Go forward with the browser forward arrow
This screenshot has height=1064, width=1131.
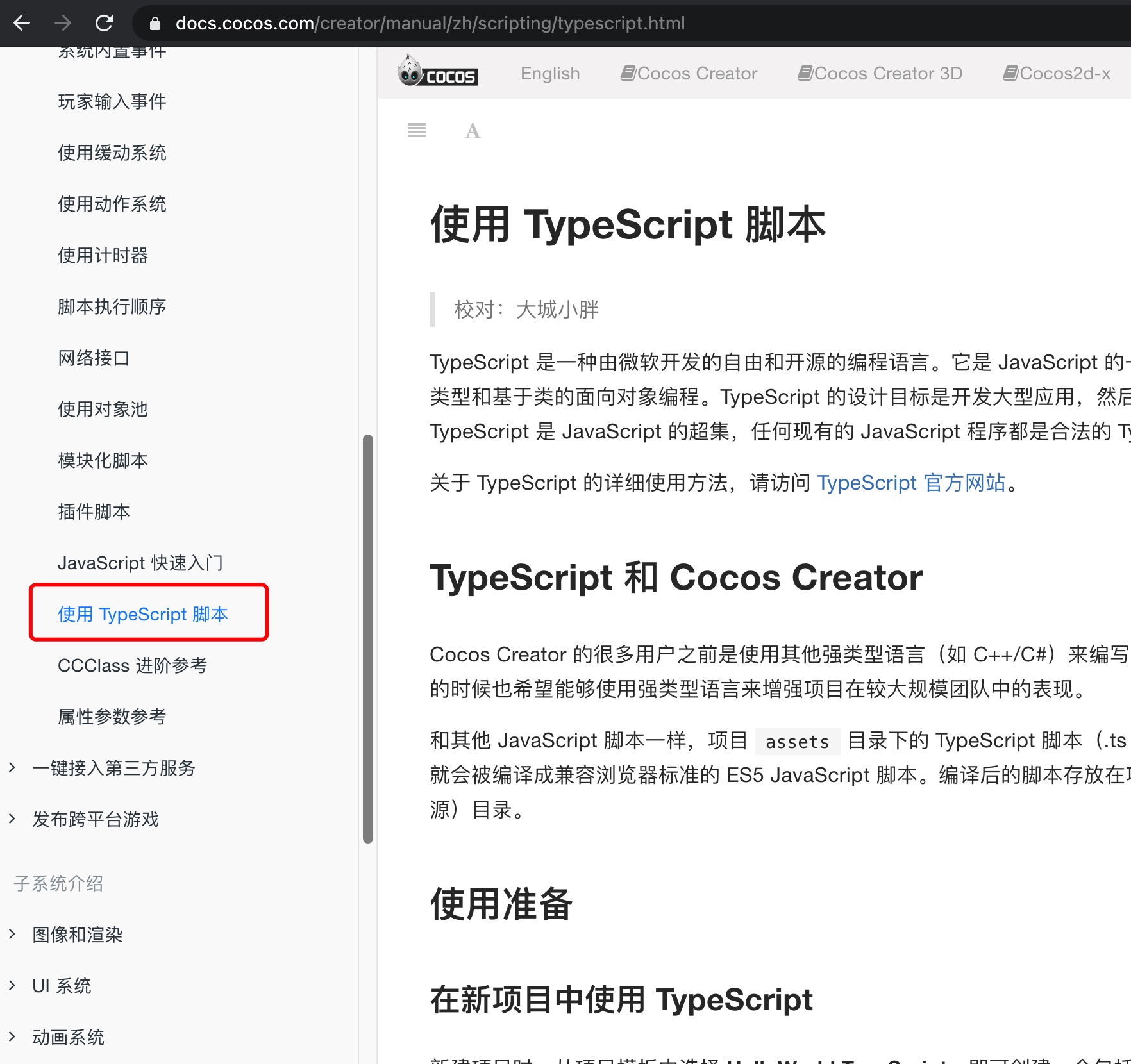[x=63, y=23]
